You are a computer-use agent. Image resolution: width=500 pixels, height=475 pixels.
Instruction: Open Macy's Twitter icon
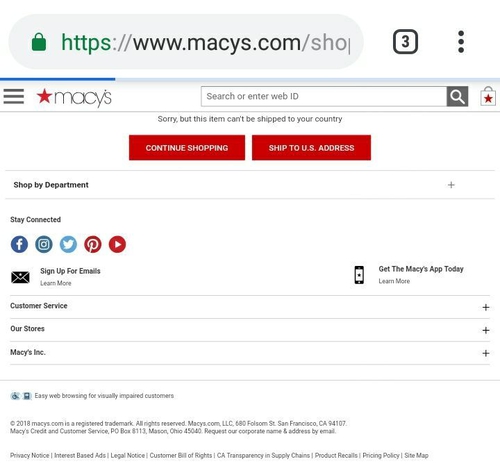pyautogui.click(x=68, y=244)
